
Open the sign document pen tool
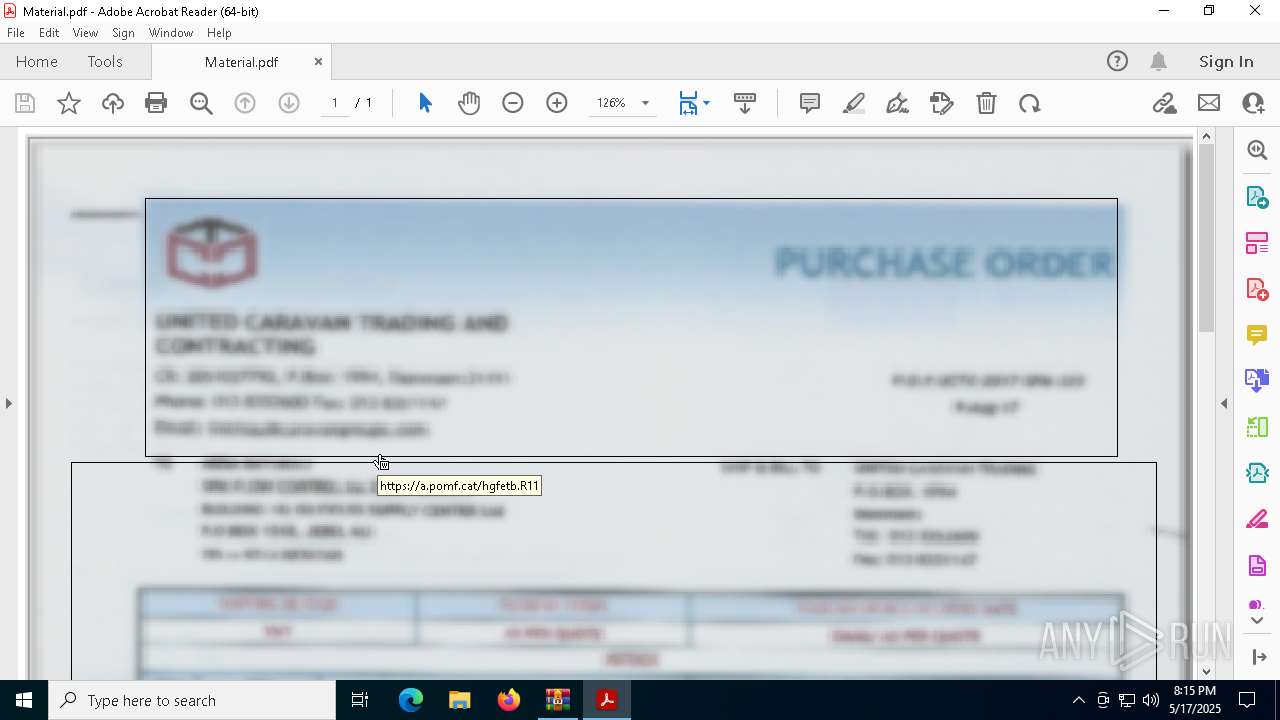pyautogui.click(x=898, y=103)
